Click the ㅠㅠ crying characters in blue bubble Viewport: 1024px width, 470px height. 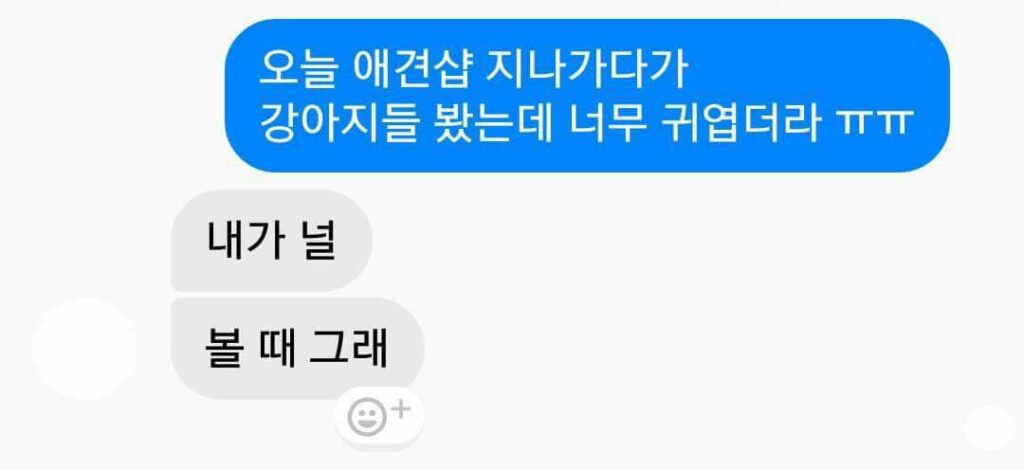874,124
